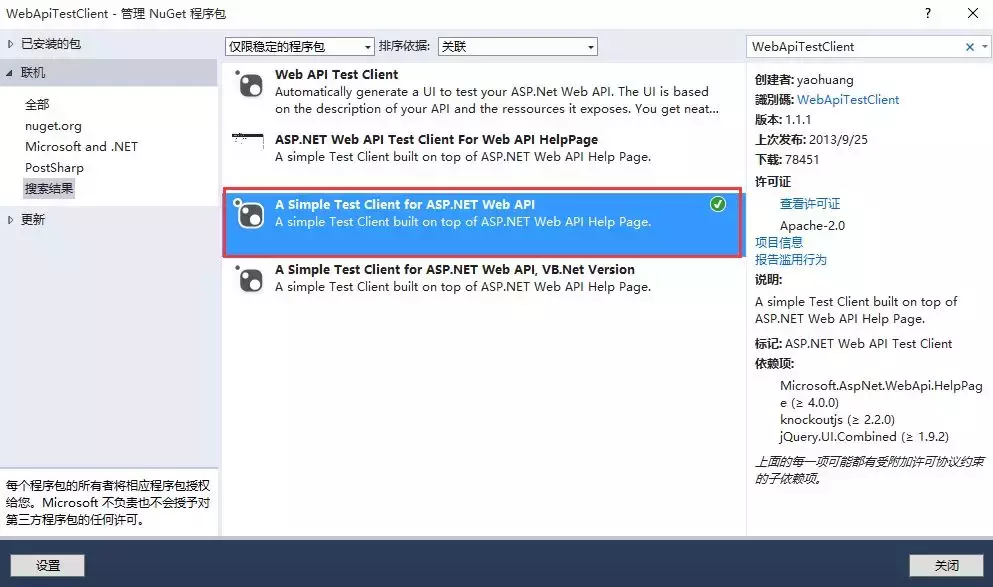The width and height of the screenshot is (993, 587).
Task: Click the 版本 1.1.1 text
Action: click(783, 120)
